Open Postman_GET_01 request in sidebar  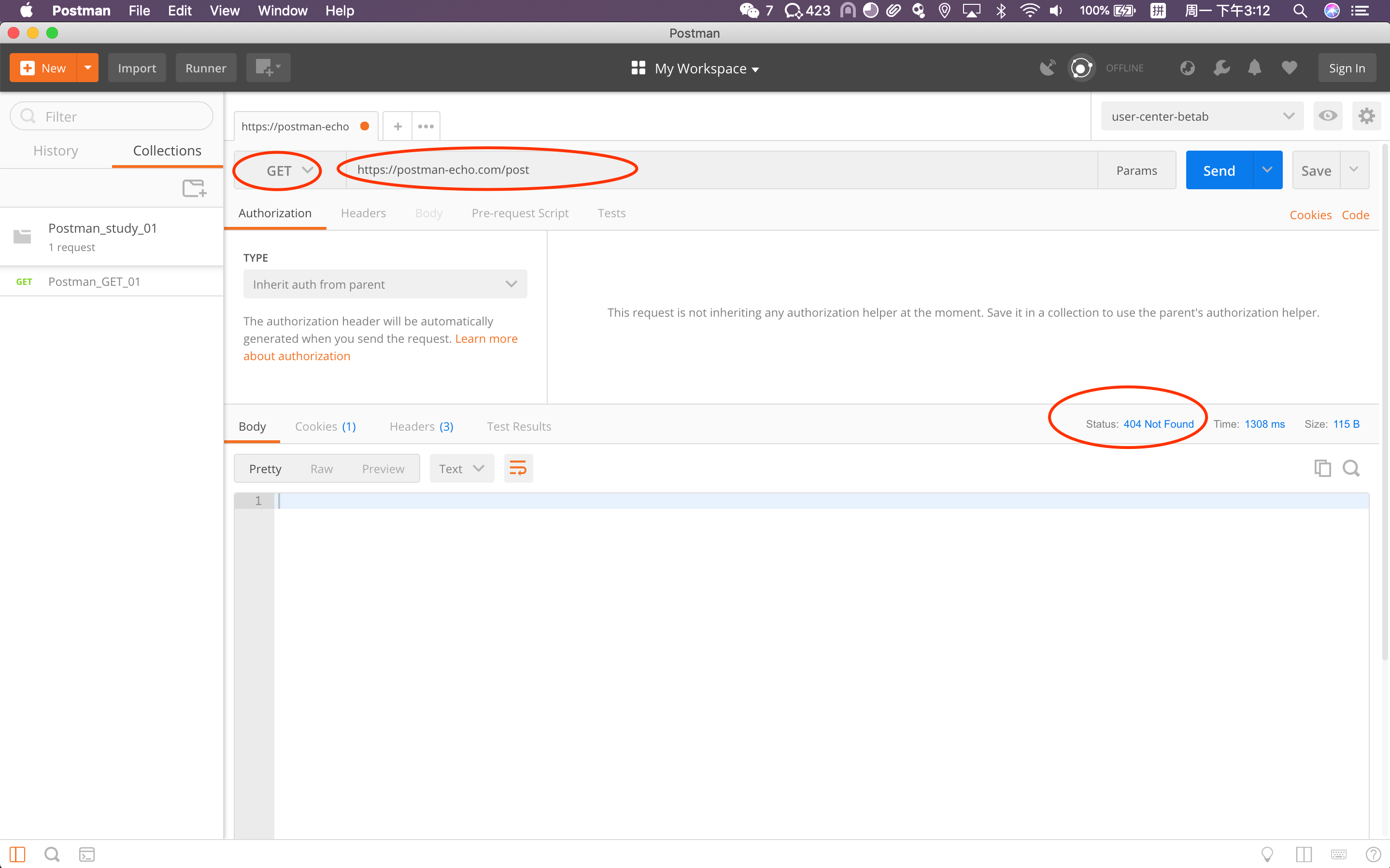point(112,281)
